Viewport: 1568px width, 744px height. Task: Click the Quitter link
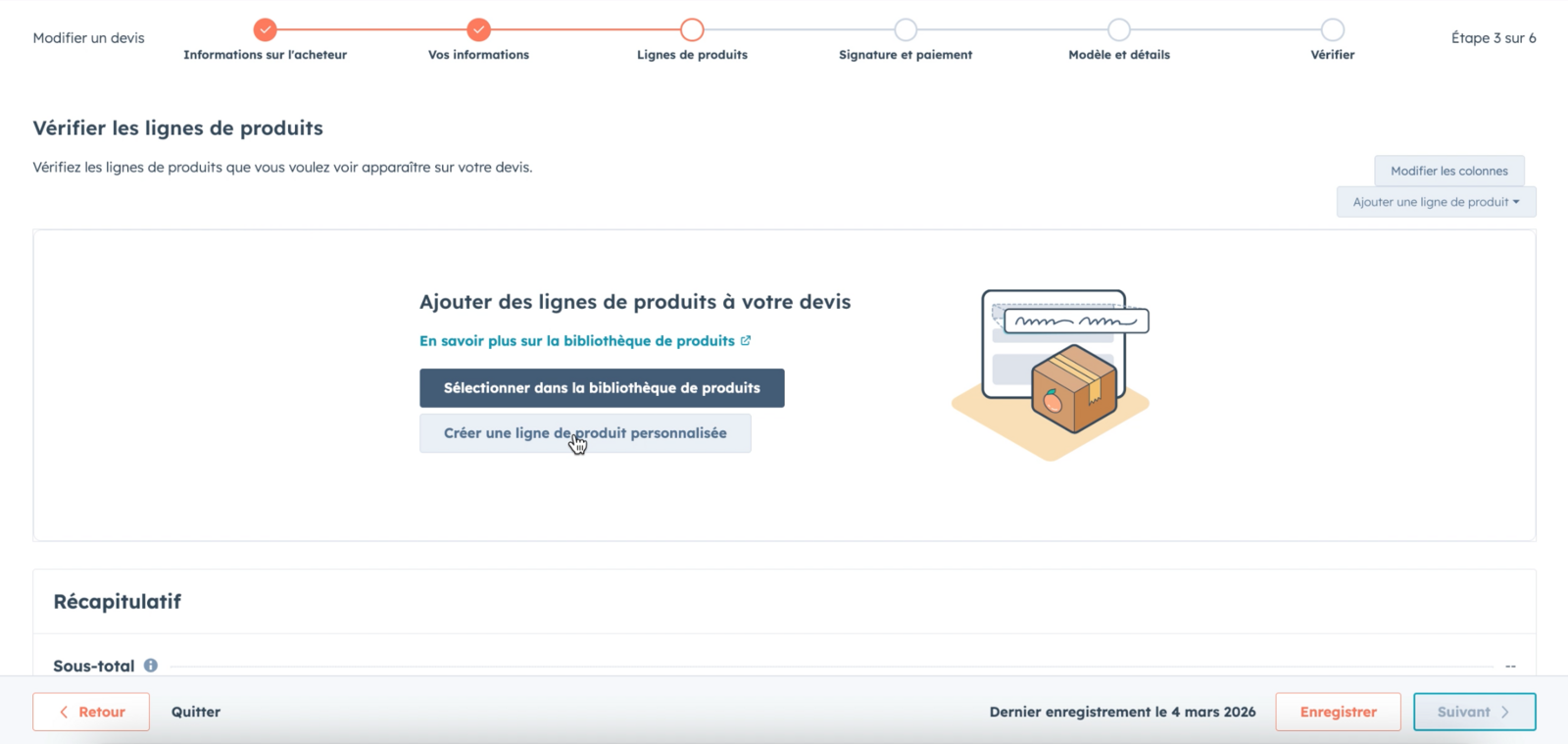pyautogui.click(x=196, y=712)
